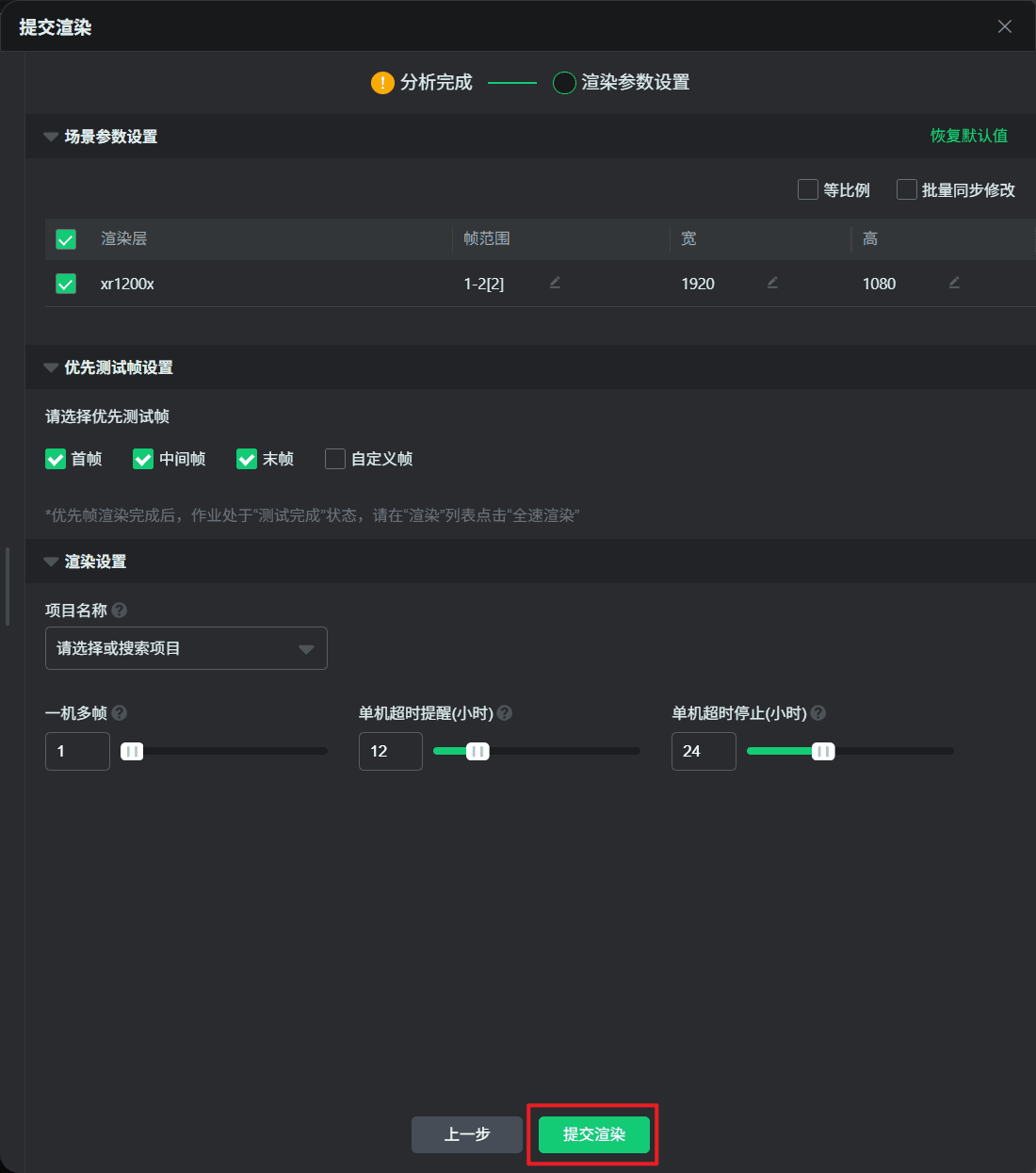
Task: Click the 提交渲染 button
Action: [593, 1134]
